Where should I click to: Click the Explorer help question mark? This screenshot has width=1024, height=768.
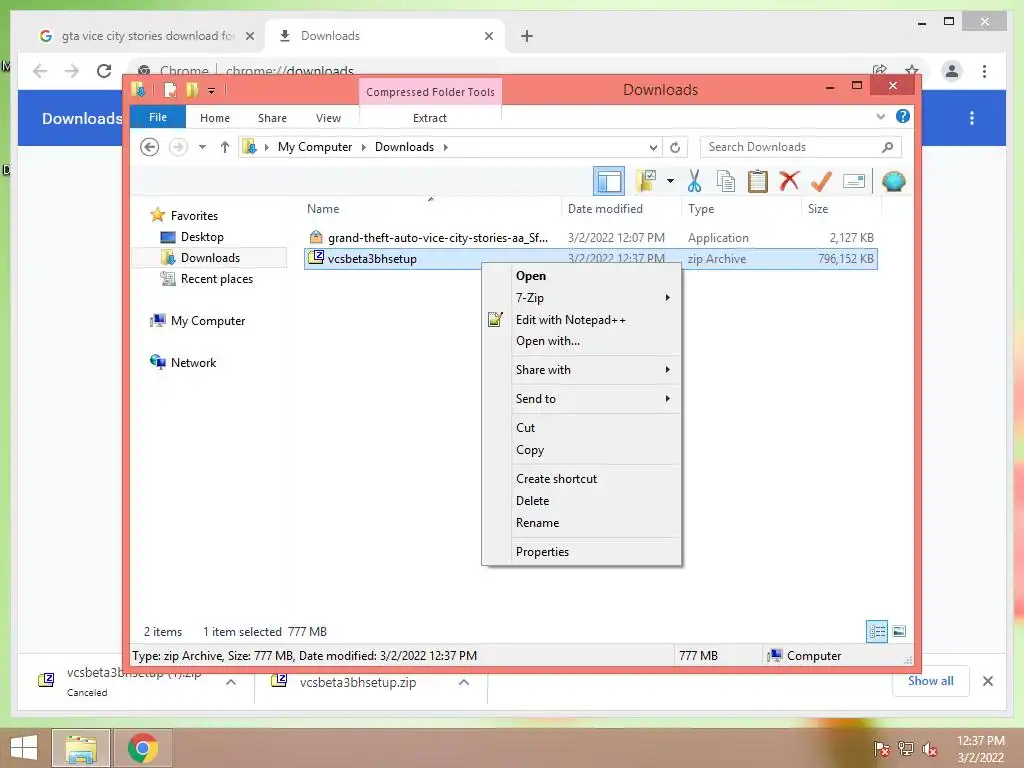tap(903, 116)
